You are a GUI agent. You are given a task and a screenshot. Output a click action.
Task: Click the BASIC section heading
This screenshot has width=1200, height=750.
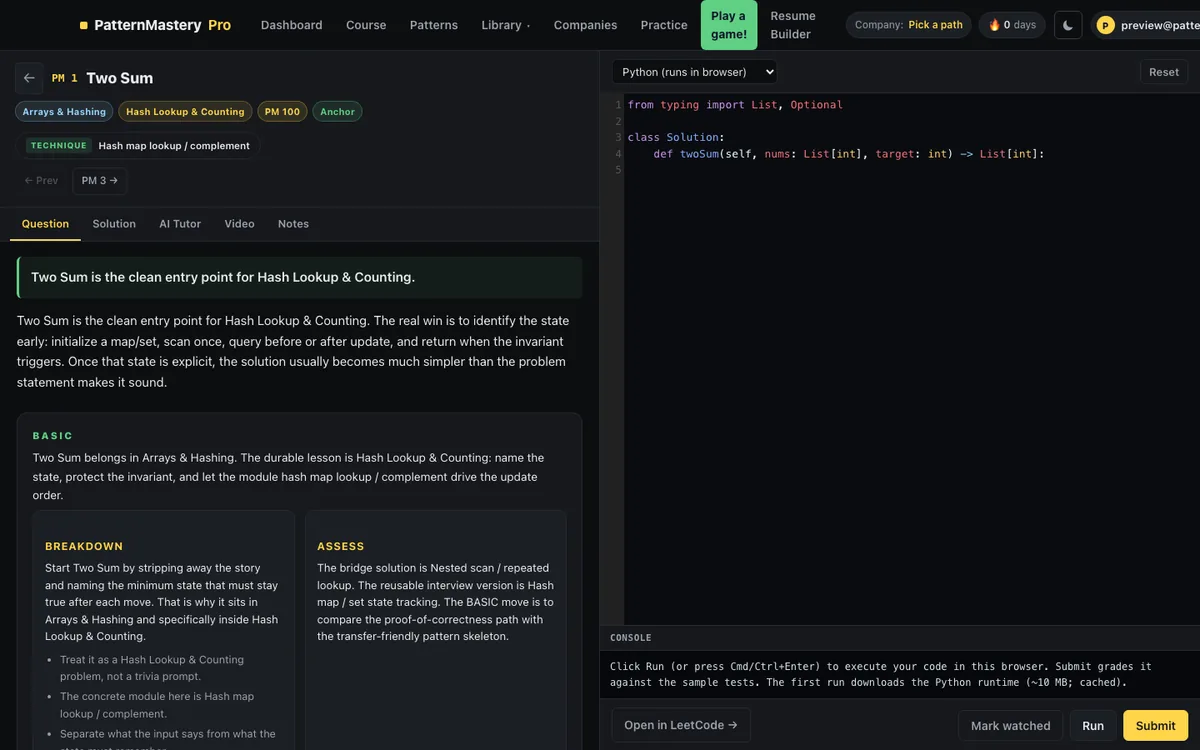(x=53, y=436)
